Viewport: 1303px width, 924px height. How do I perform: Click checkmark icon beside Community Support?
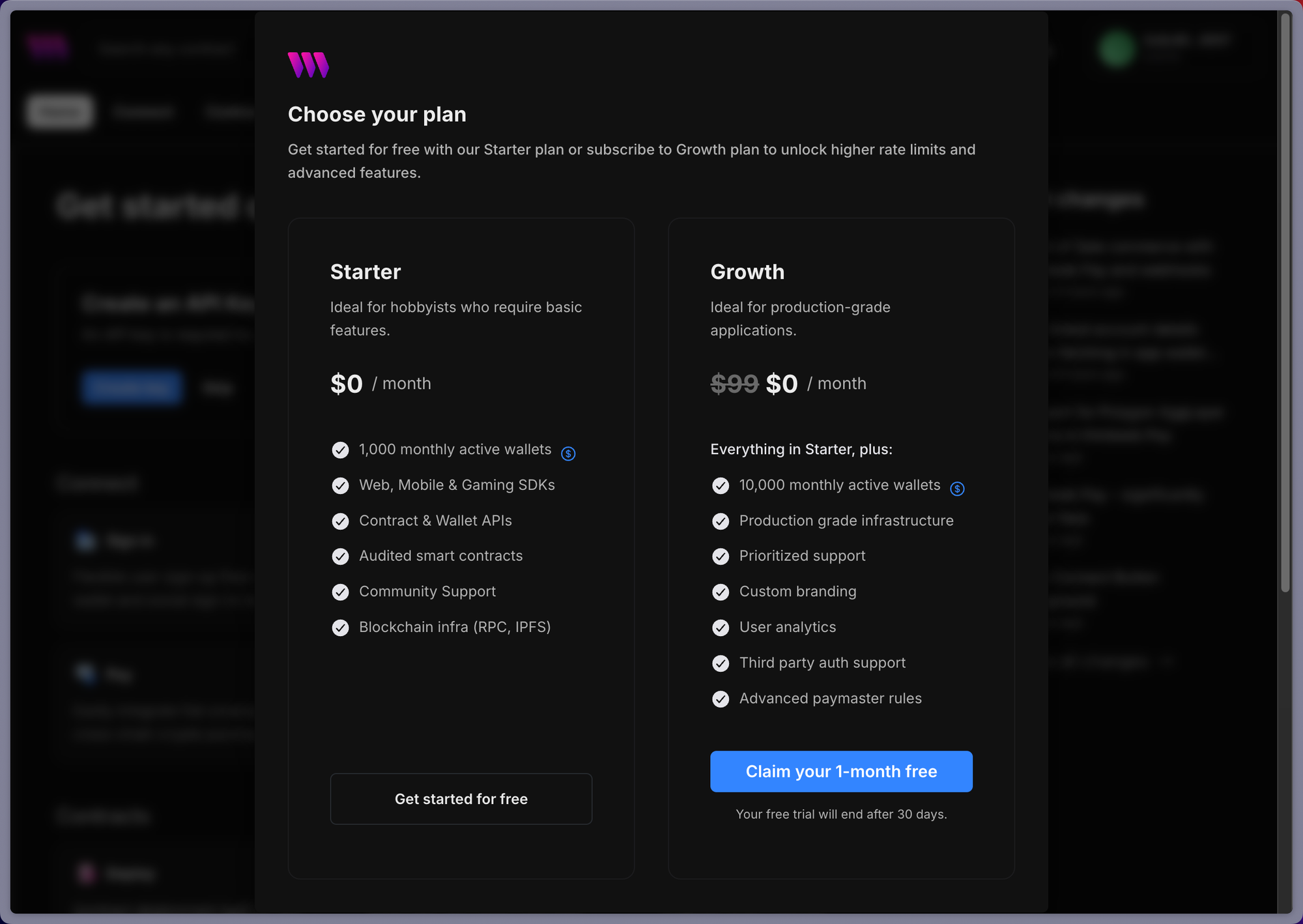(340, 592)
